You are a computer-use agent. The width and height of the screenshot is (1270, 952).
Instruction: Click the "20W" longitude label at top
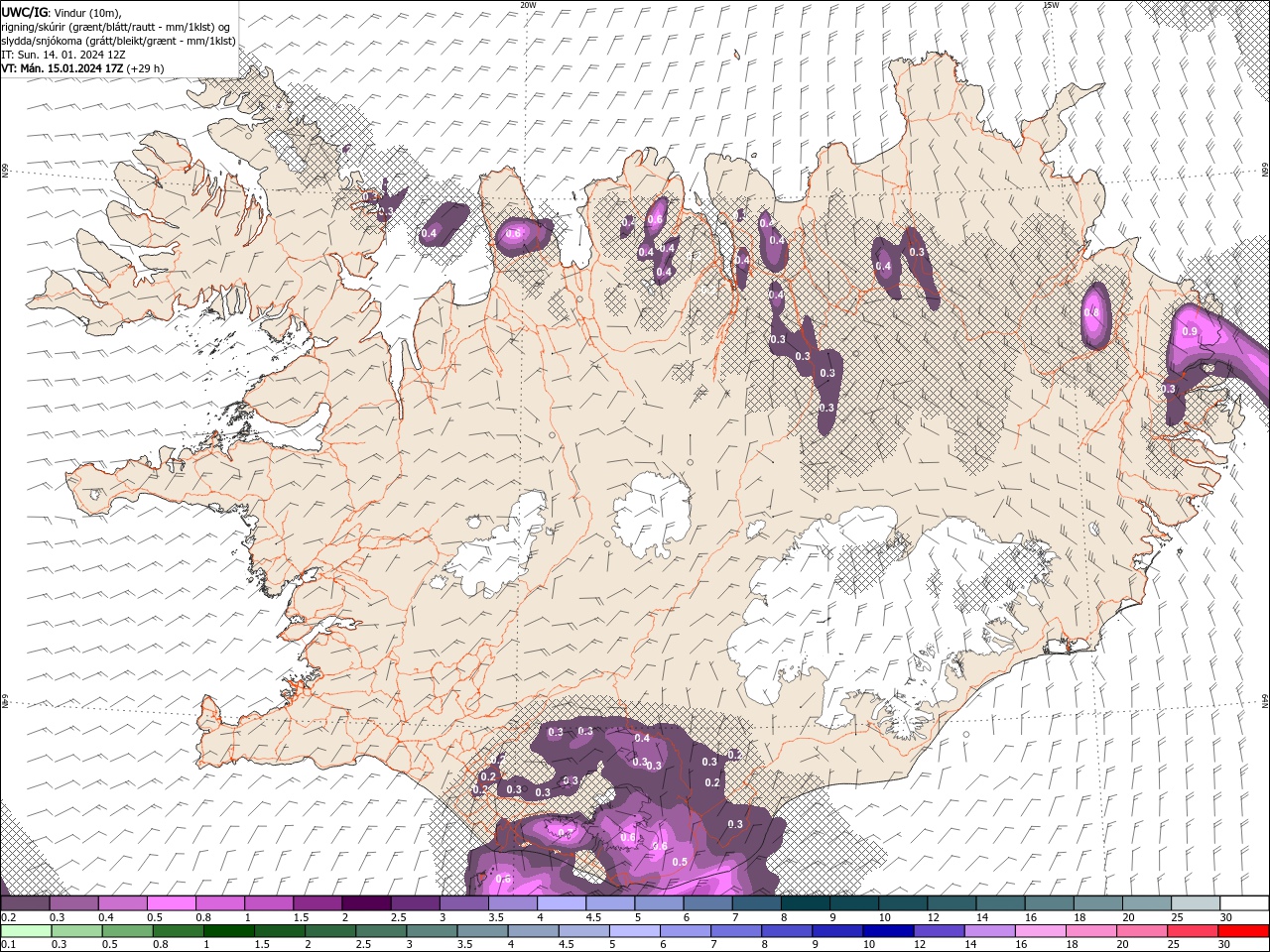(x=528, y=5)
